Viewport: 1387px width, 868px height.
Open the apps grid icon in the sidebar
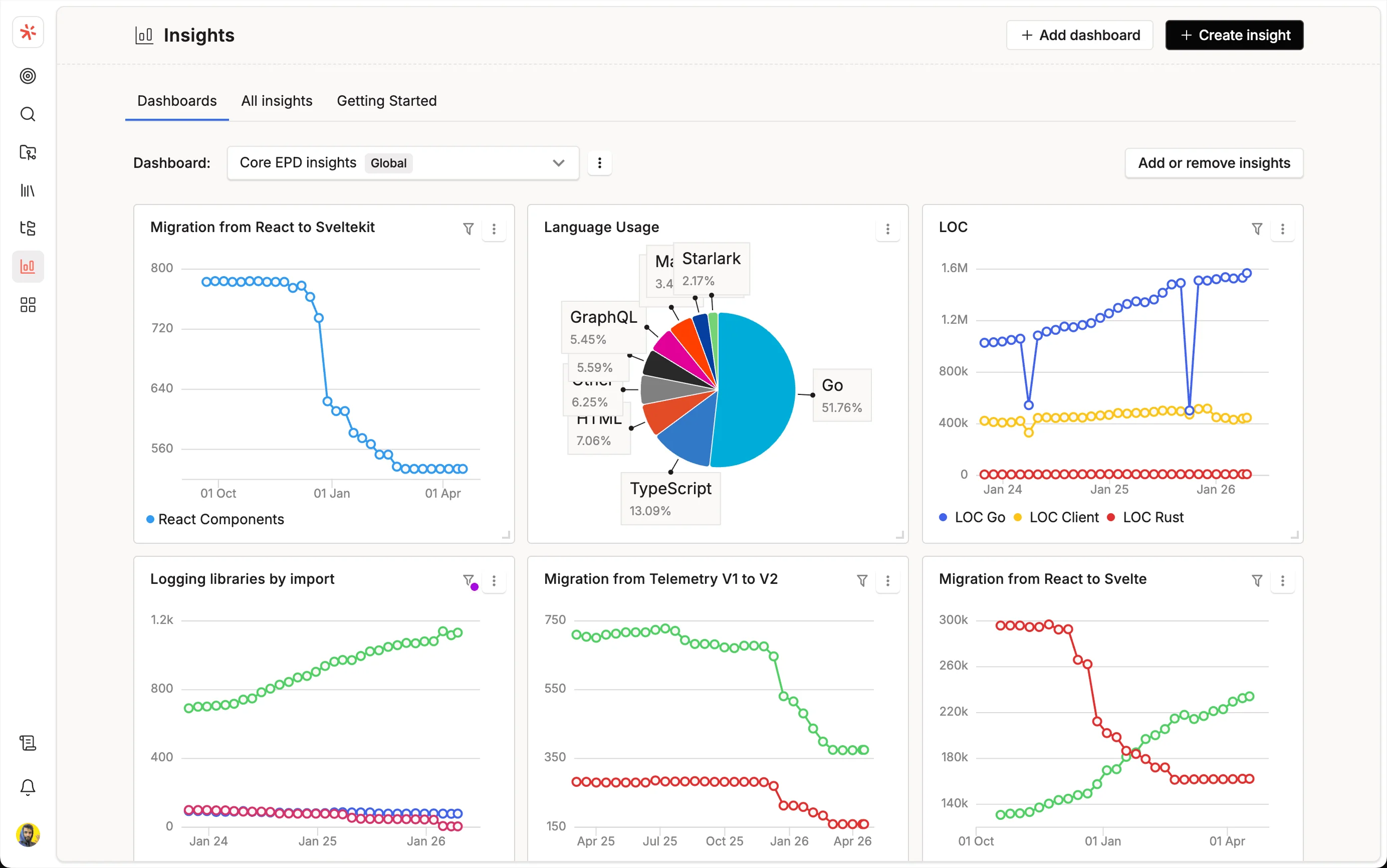[28, 304]
